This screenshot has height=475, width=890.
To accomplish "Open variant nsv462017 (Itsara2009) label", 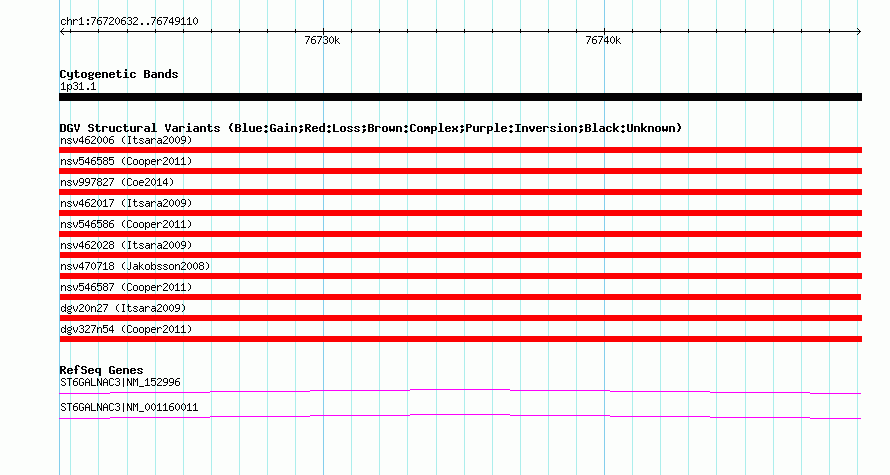I will [x=126, y=203].
